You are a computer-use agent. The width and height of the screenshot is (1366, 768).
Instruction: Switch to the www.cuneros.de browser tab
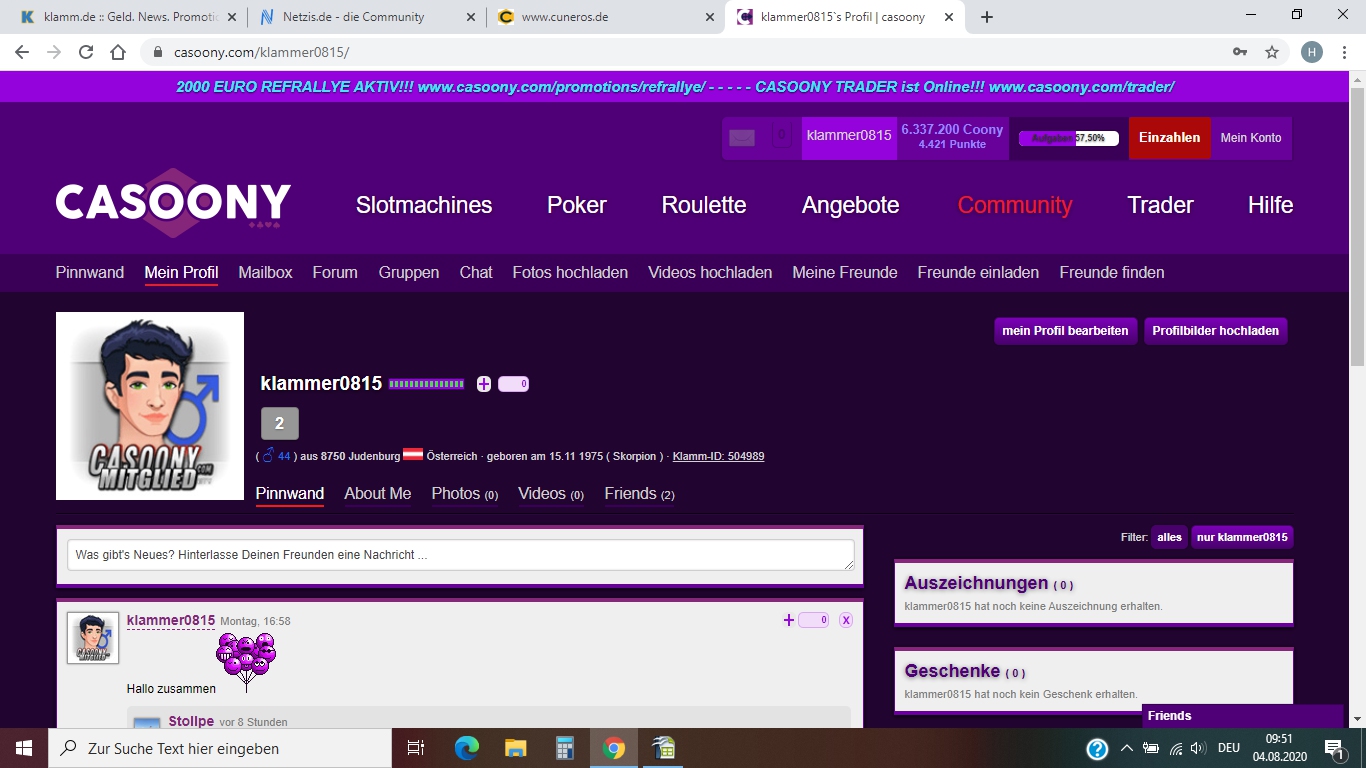click(605, 17)
